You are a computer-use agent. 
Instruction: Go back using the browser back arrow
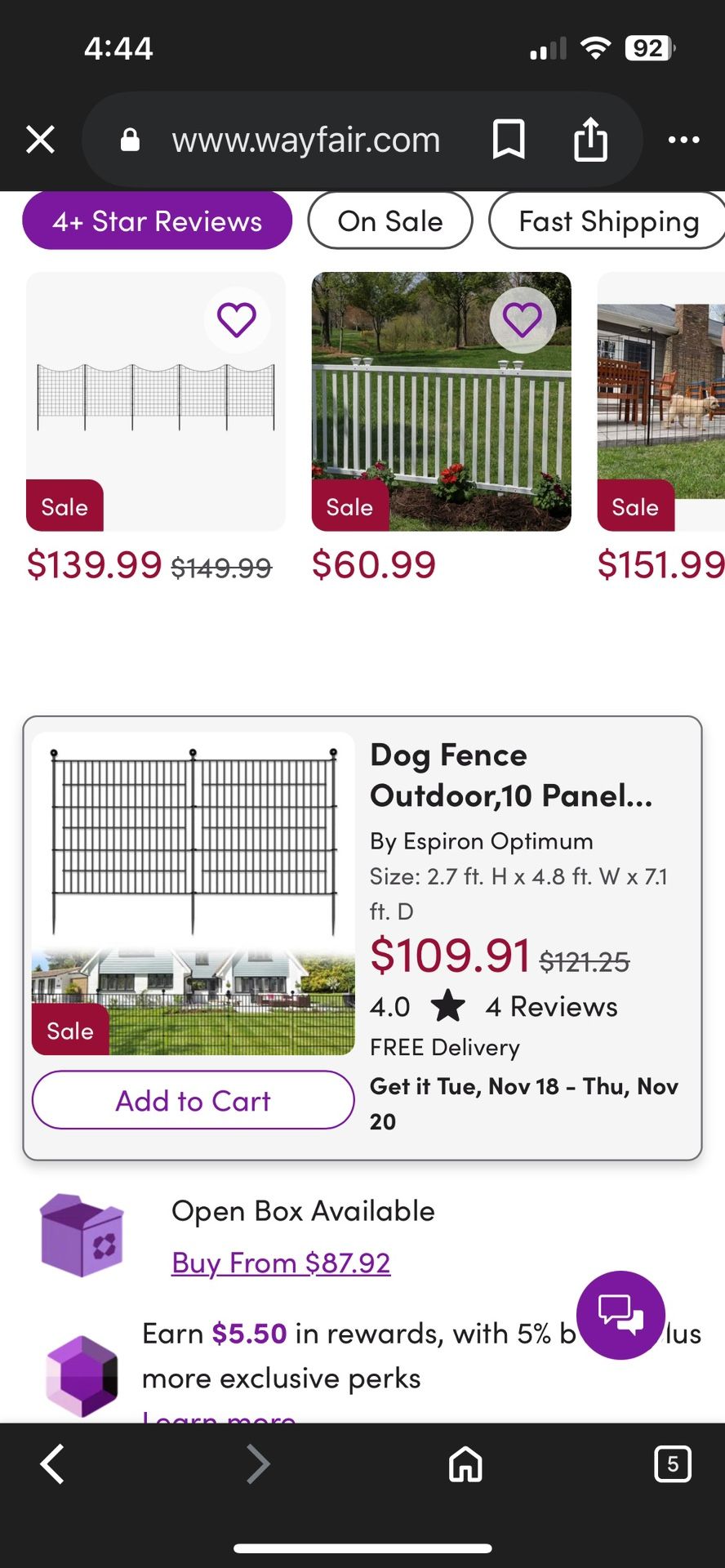point(53,1463)
